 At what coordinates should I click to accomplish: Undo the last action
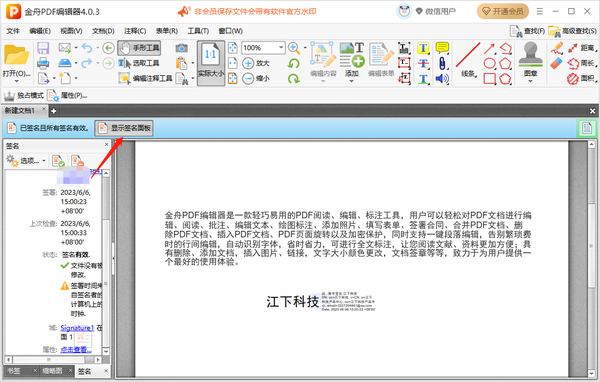click(x=87, y=48)
